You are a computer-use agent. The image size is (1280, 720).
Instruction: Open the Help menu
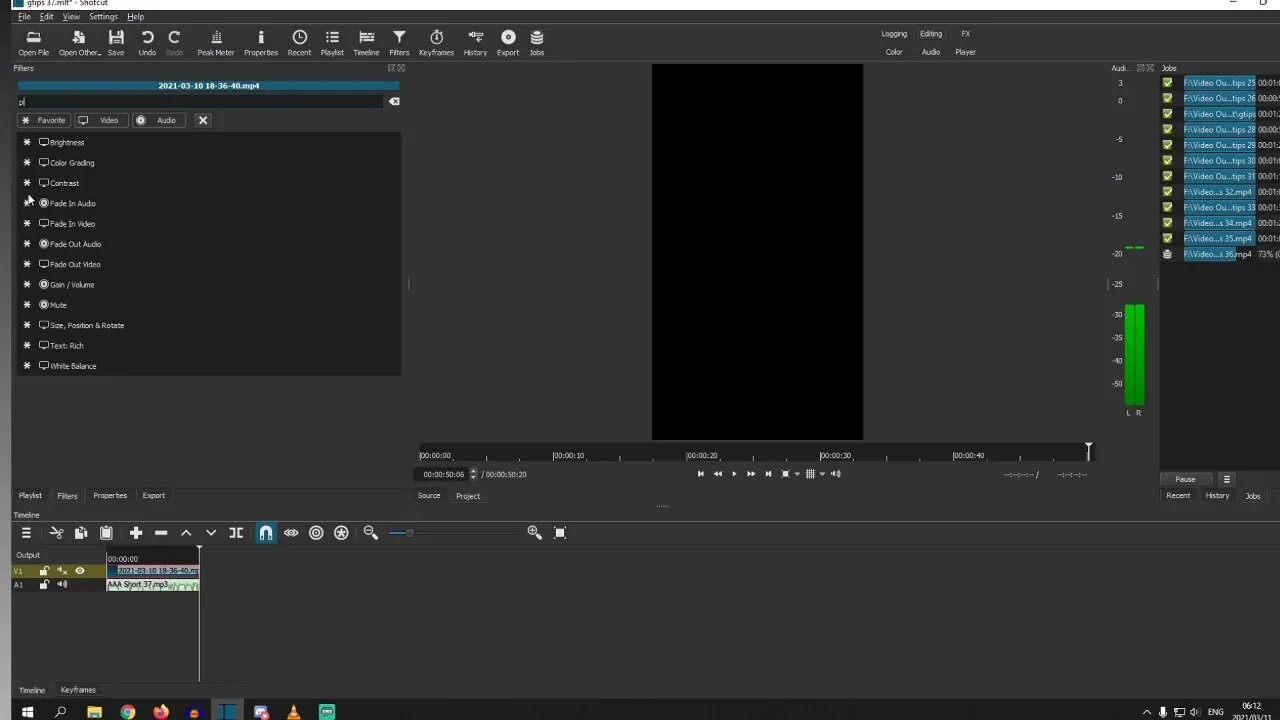(135, 17)
